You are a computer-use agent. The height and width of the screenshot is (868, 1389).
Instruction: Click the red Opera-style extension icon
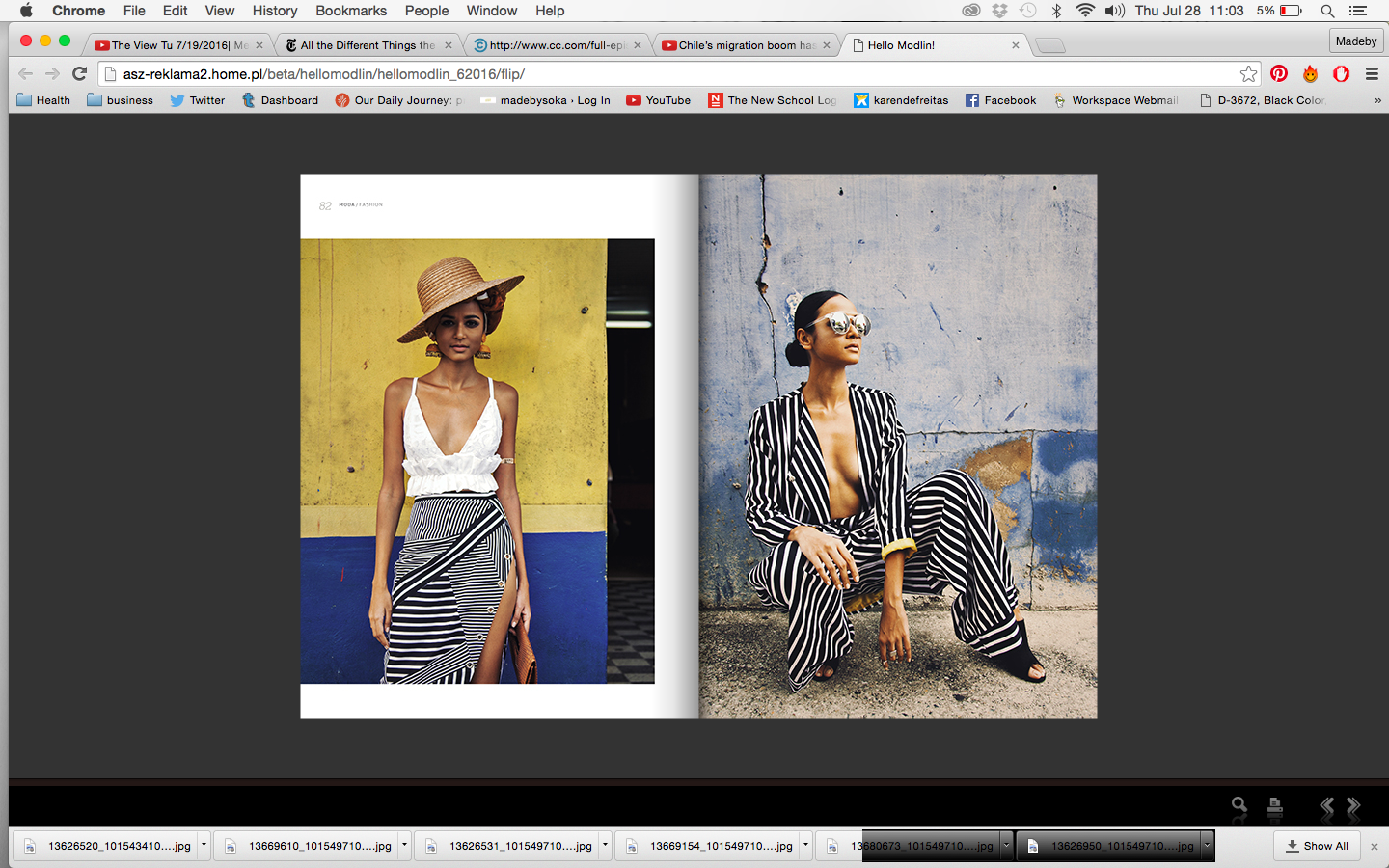[x=1341, y=73]
